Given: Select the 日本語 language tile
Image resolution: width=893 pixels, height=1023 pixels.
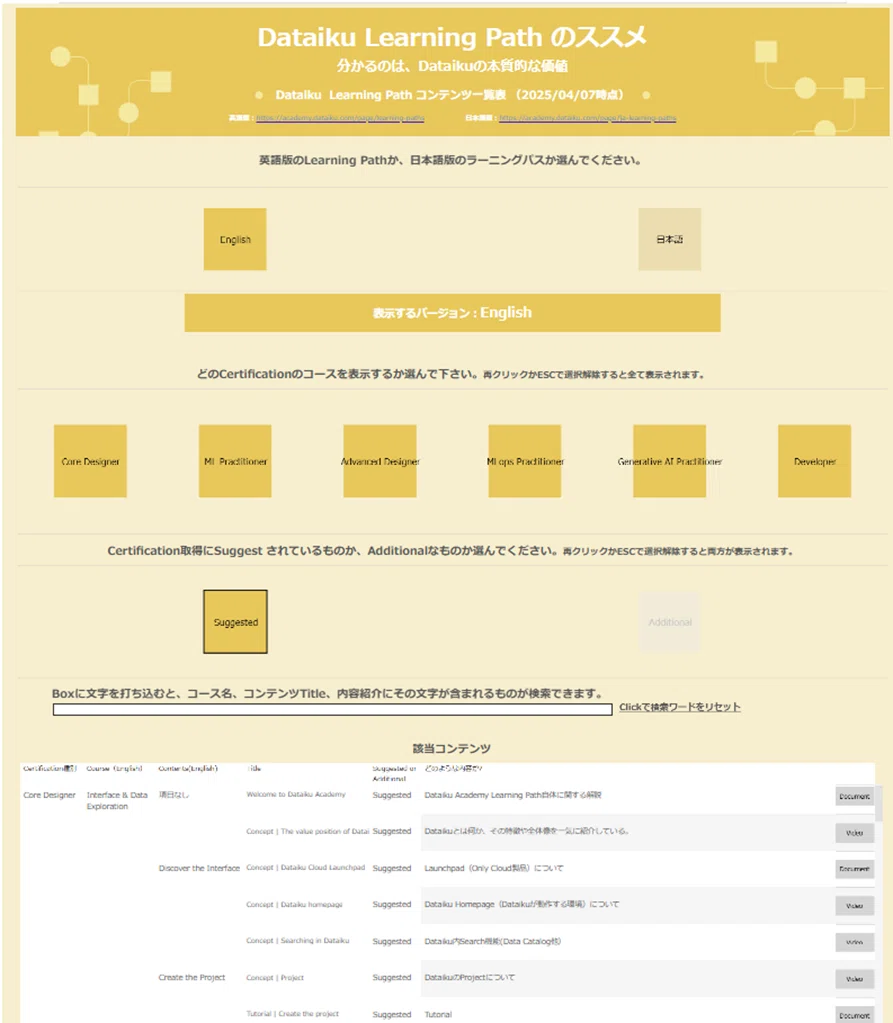Looking at the screenshot, I should 669,239.
